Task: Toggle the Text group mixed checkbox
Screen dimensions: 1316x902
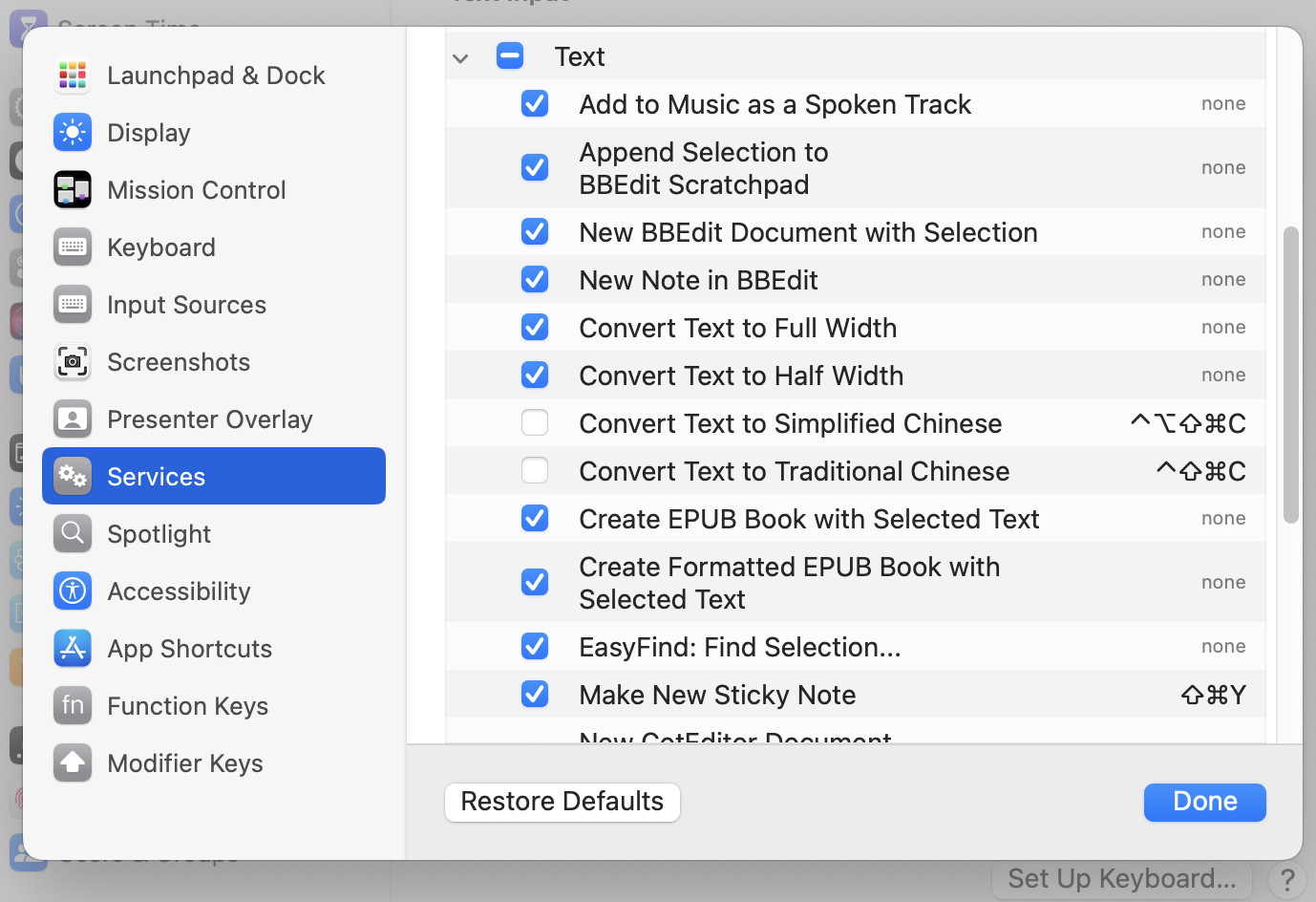Action: (x=510, y=56)
